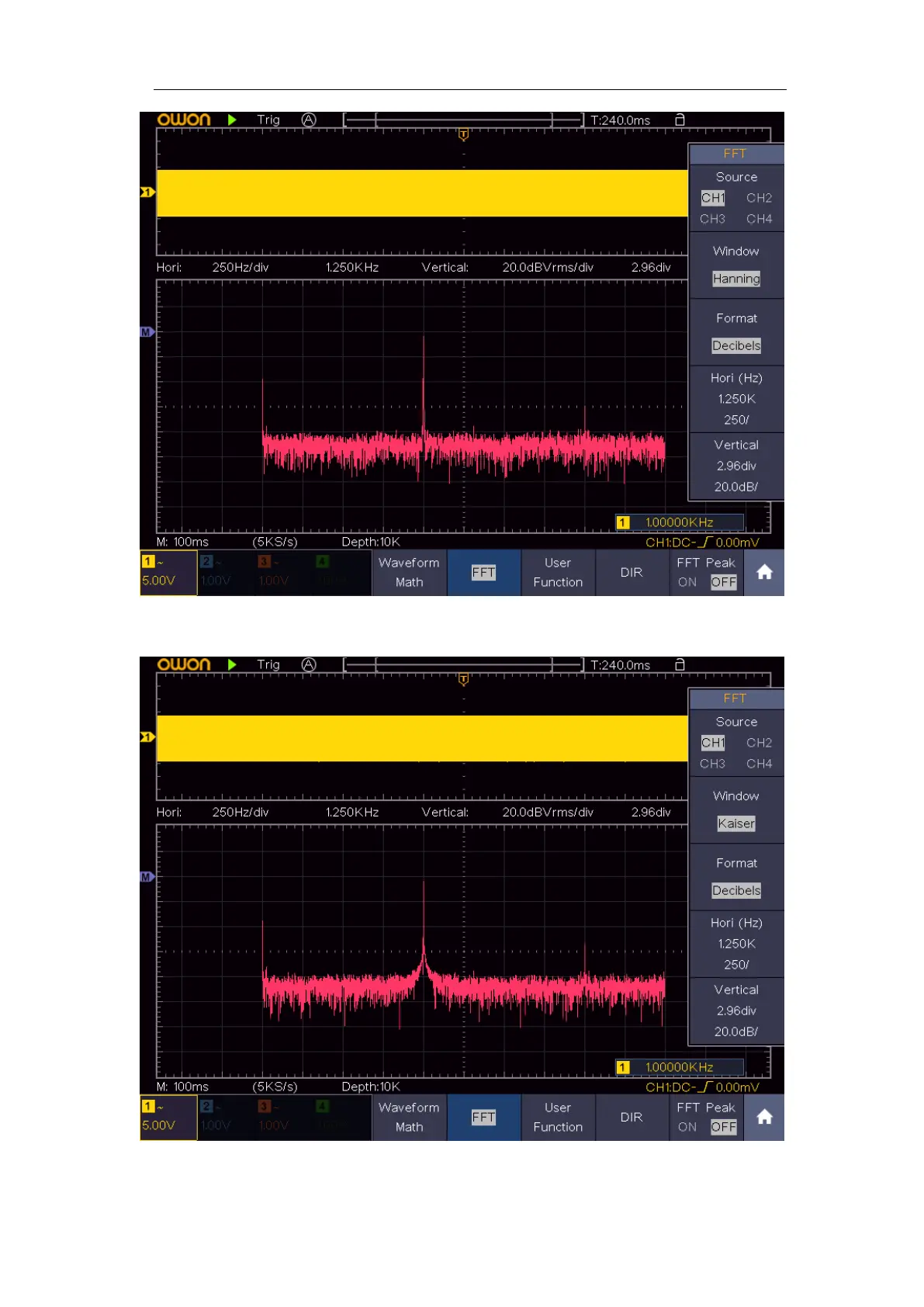
Task: Click the DIR button on Hanning screen
Action: pyautogui.click(x=632, y=572)
